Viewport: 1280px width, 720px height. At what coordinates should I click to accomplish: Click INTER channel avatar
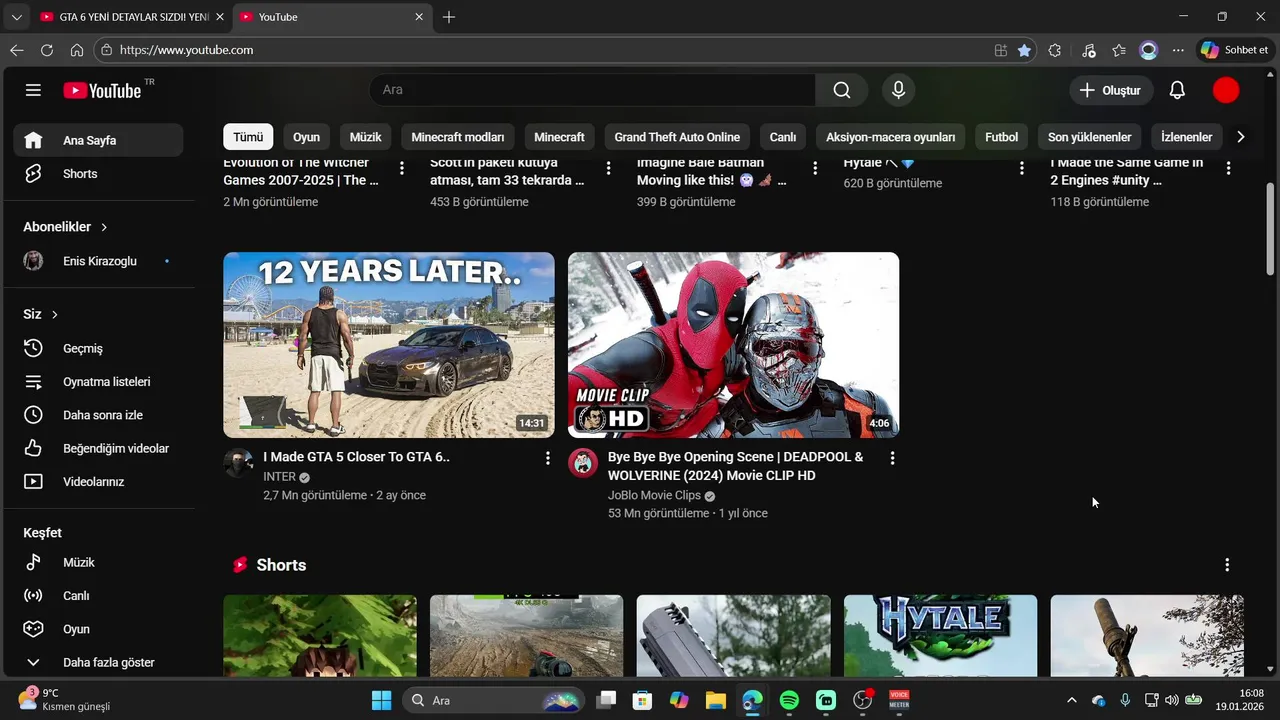coord(238,463)
